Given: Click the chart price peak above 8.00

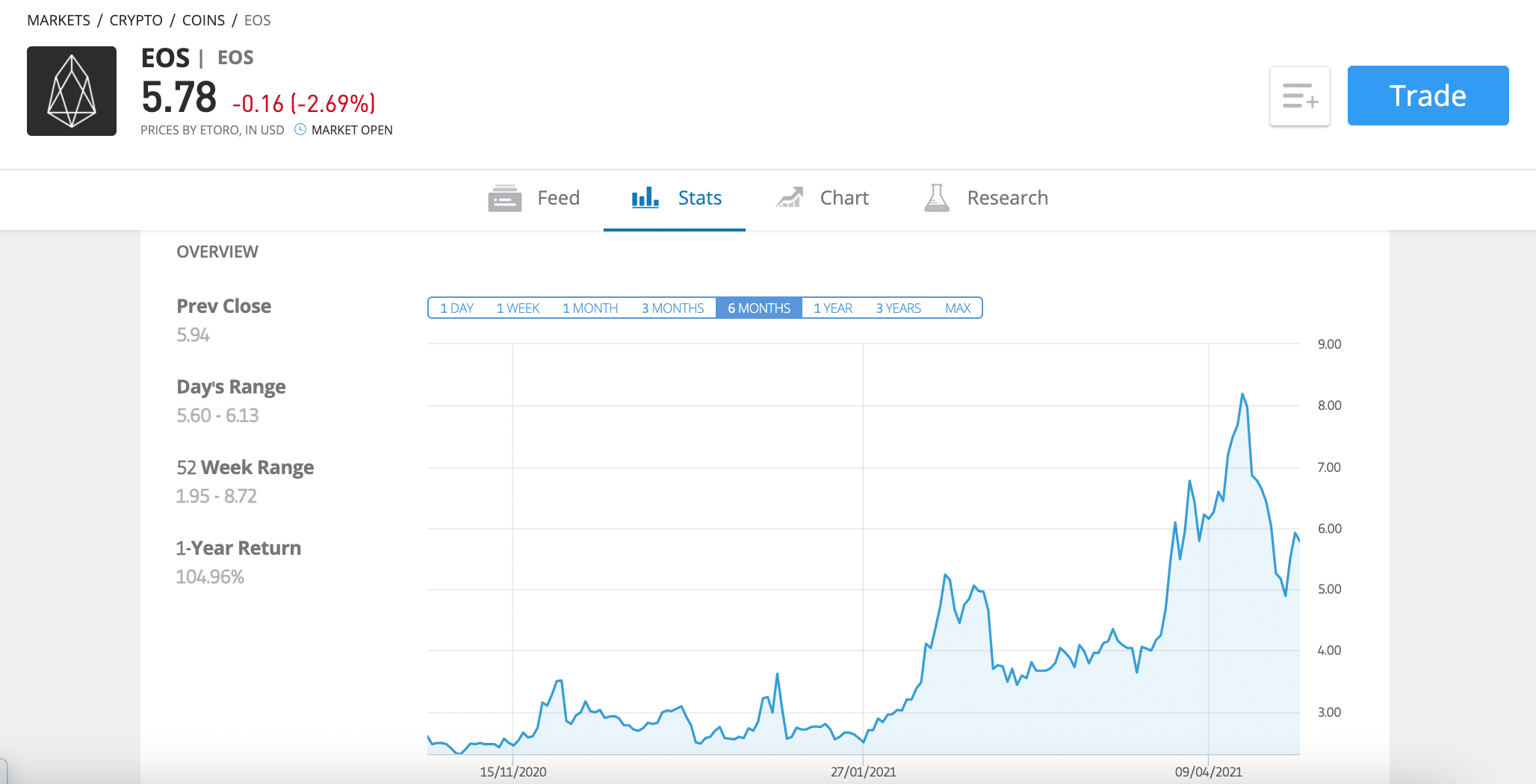Looking at the screenshot, I should click(x=1242, y=394).
